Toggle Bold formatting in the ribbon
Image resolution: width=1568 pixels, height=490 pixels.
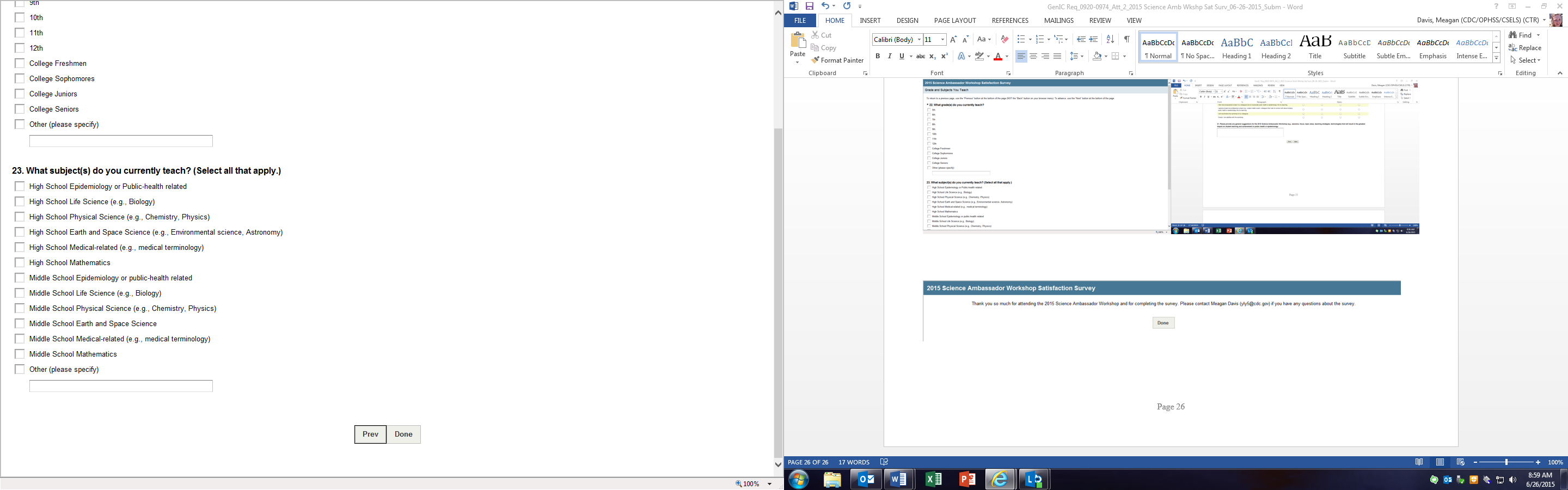point(877,56)
